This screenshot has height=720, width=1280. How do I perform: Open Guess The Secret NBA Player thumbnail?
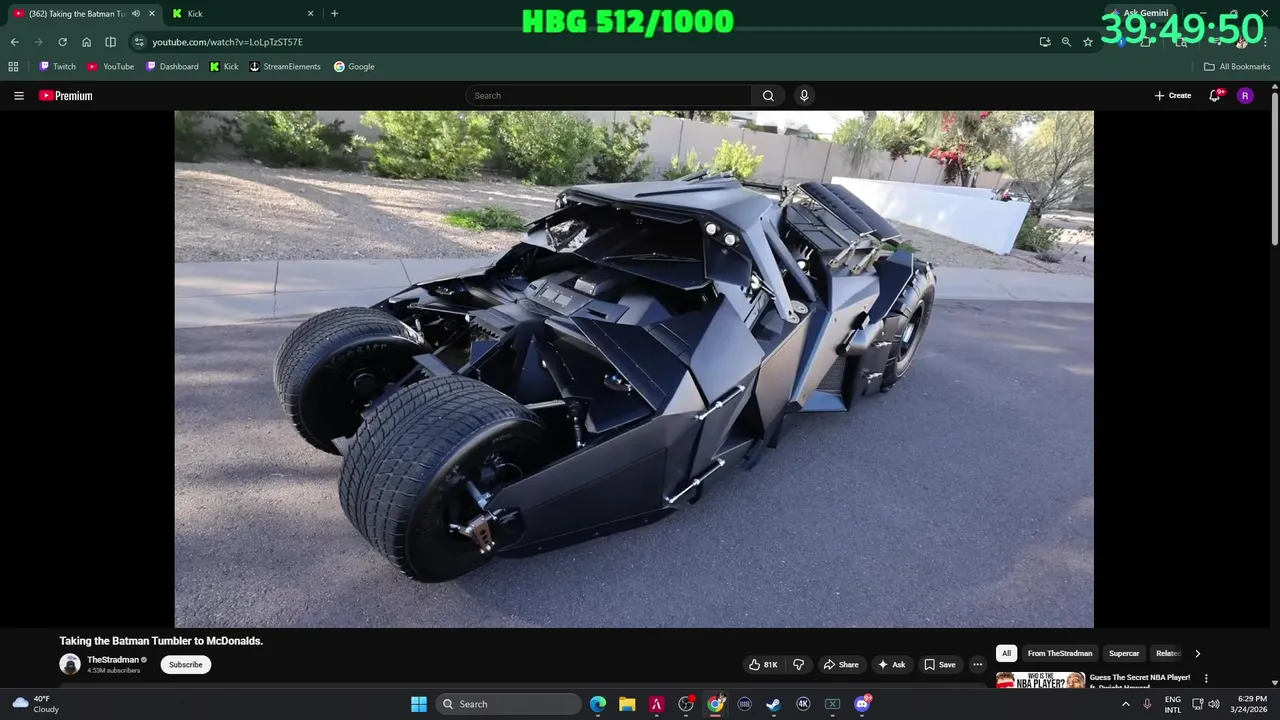pos(1040,681)
